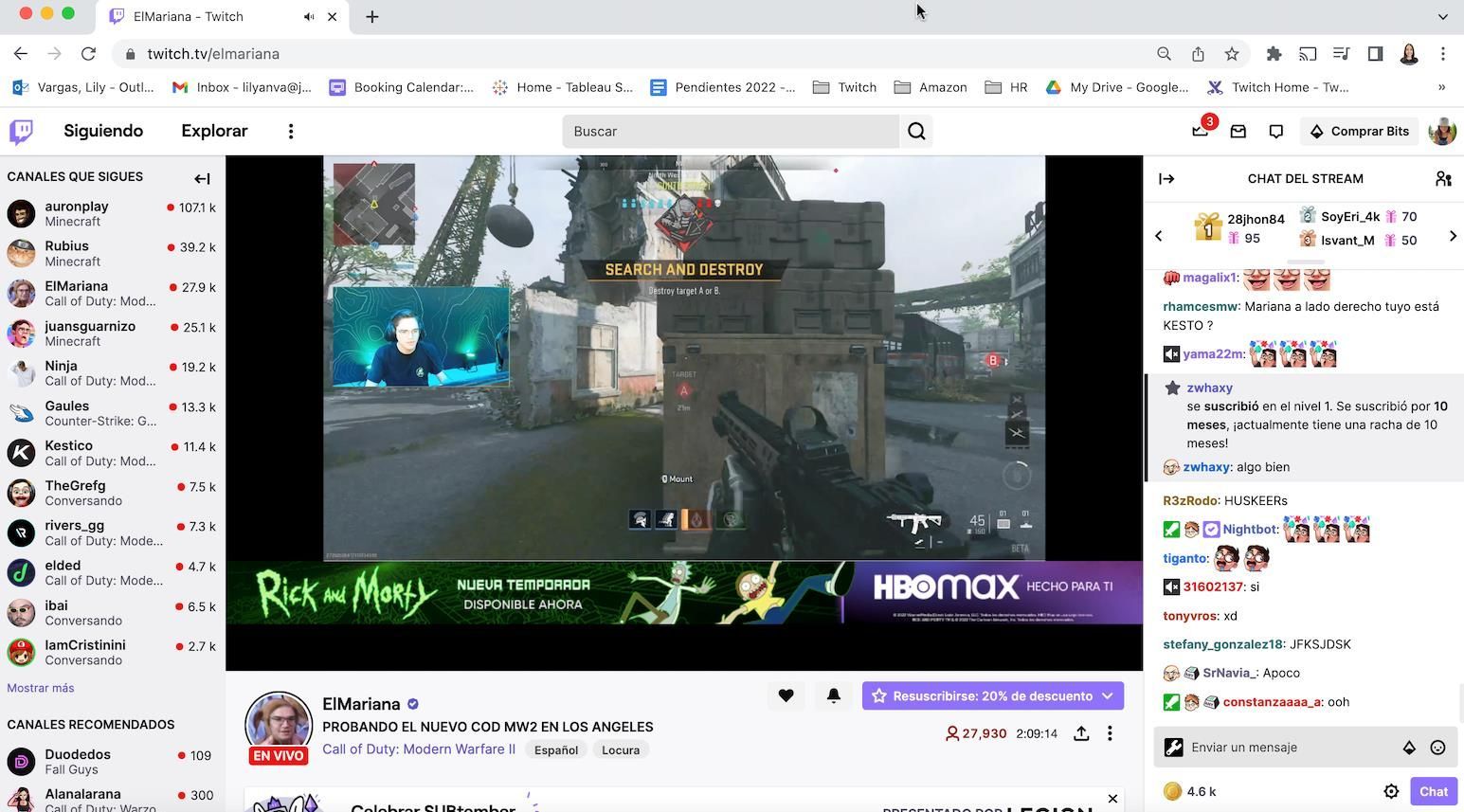Open Home - Tableau bookmark
The height and width of the screenshot is (812, 1464).
pos(562,87)
